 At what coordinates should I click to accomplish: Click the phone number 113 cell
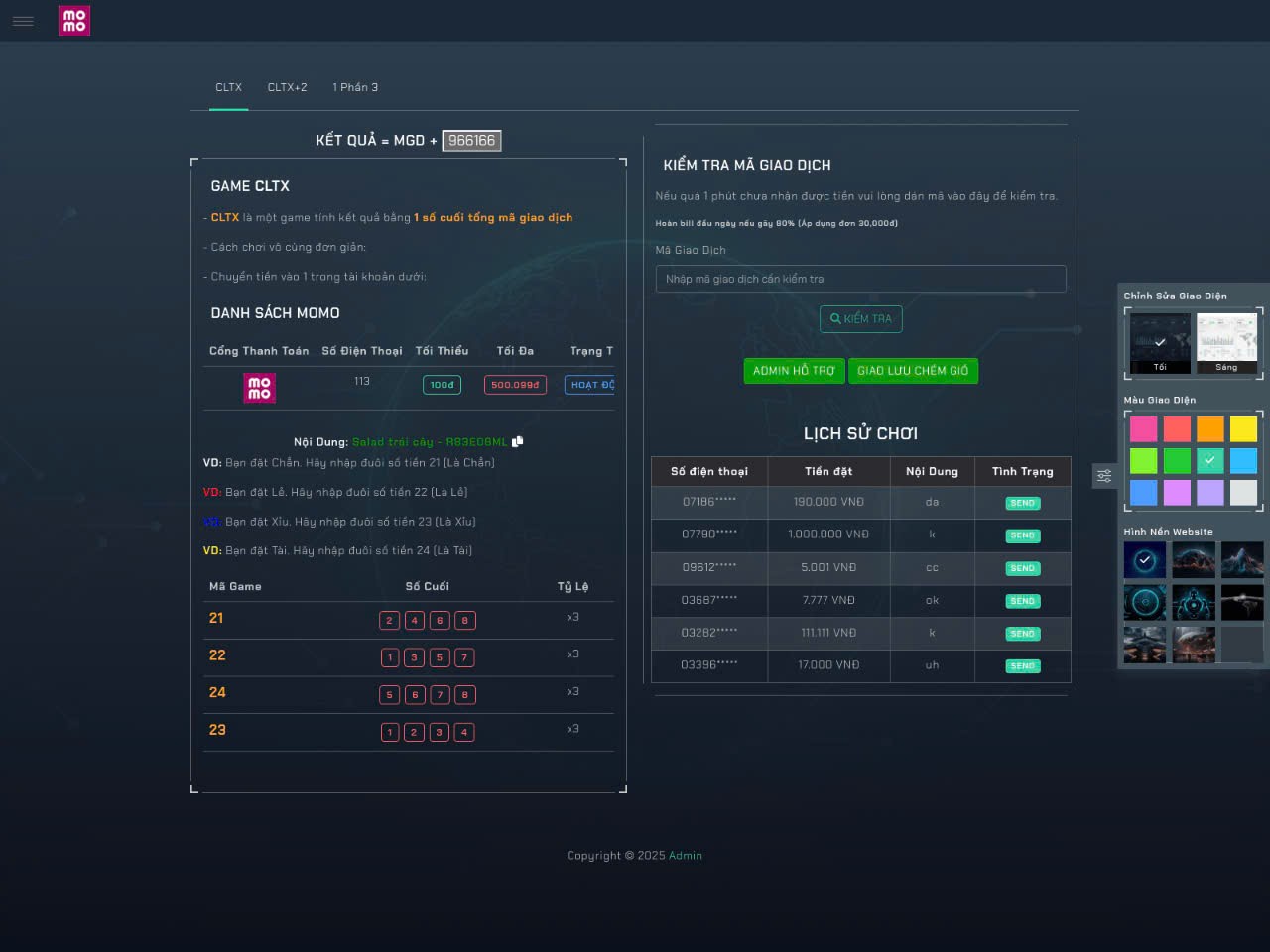[362, 381]
